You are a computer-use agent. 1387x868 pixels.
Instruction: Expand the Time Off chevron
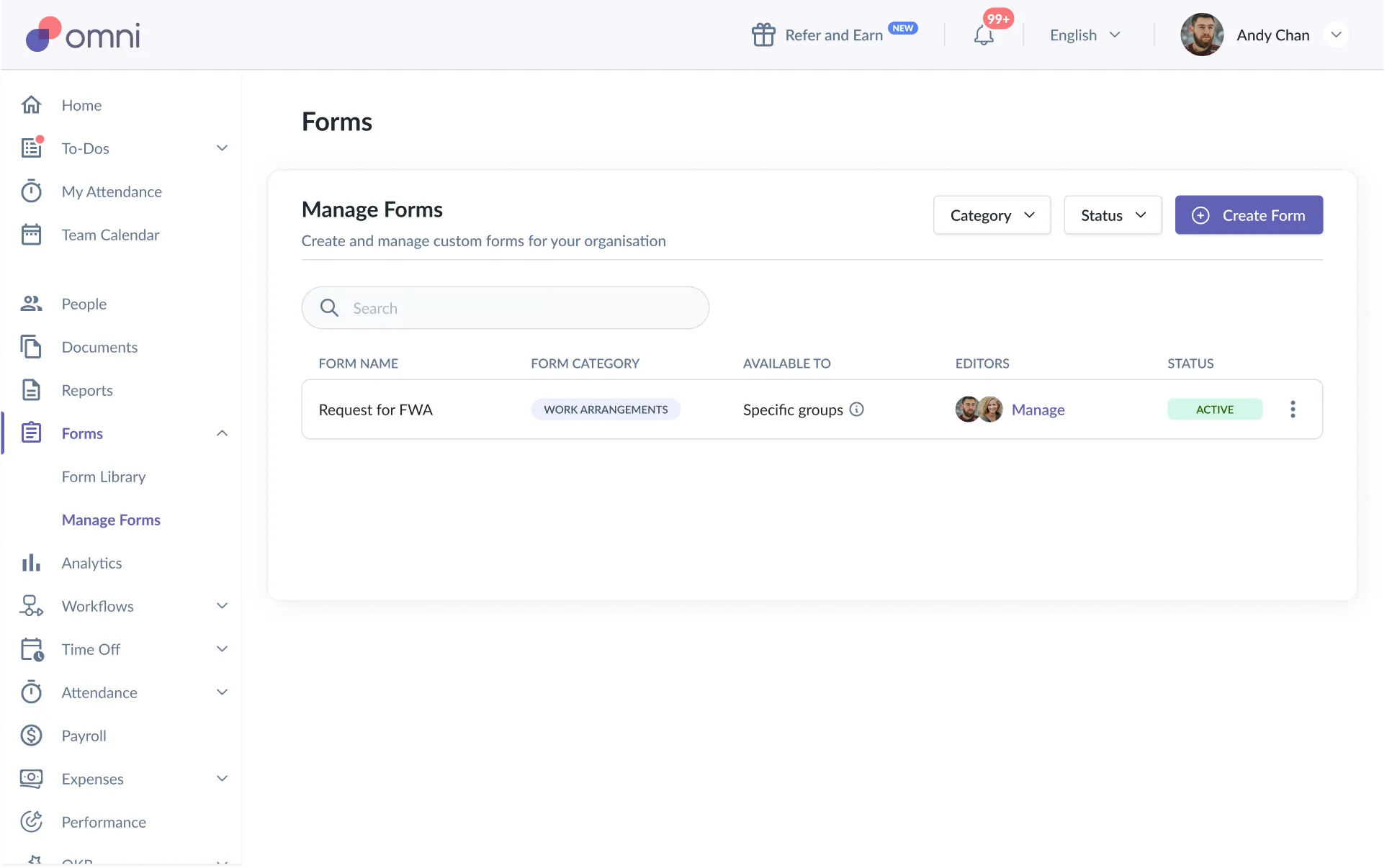pyautogui.click(x=222, y=649)
